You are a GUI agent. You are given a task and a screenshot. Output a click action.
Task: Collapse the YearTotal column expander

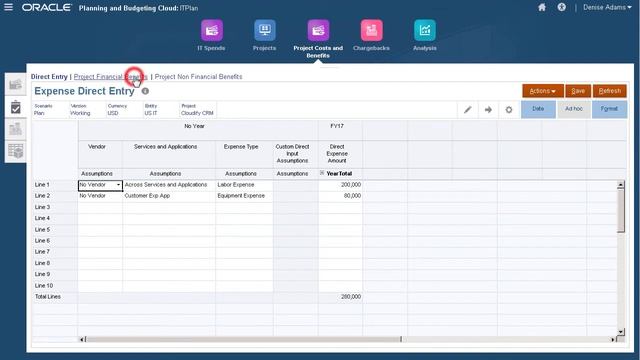[x=322, y=173]
